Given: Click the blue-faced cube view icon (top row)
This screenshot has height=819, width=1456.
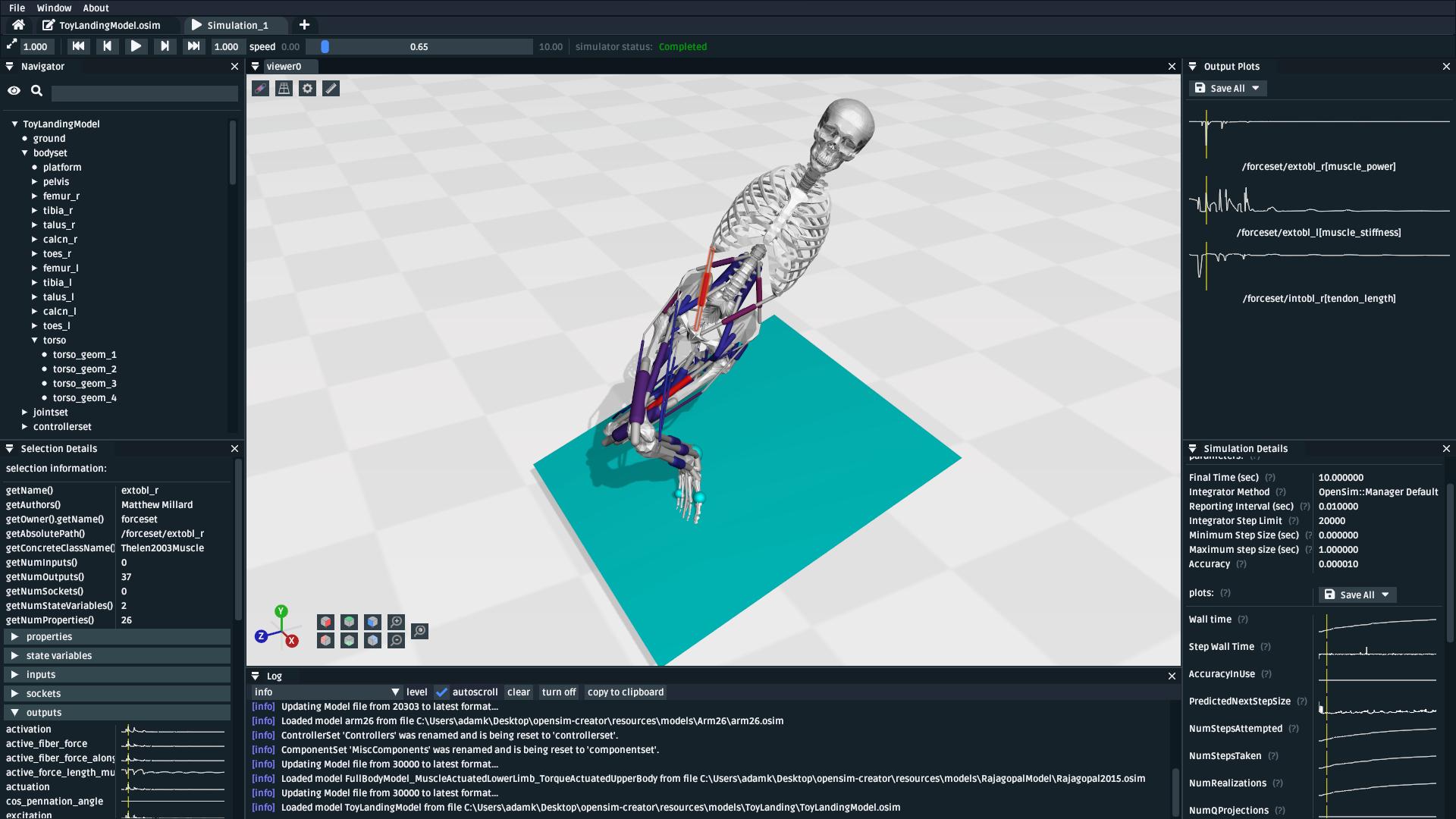Looking at the screenshot, I should [372, 622].
